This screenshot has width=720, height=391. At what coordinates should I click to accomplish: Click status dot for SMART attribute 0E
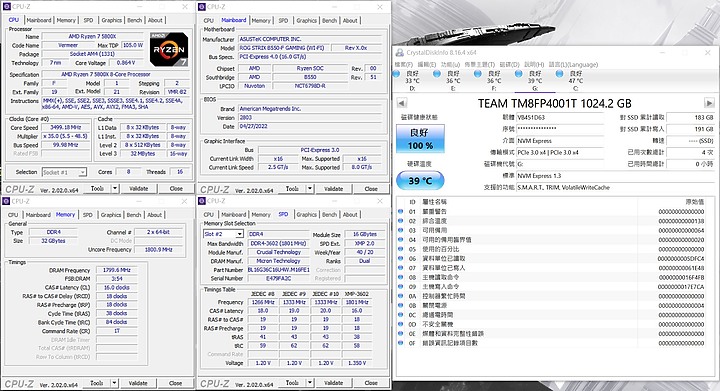click(400, 334)
